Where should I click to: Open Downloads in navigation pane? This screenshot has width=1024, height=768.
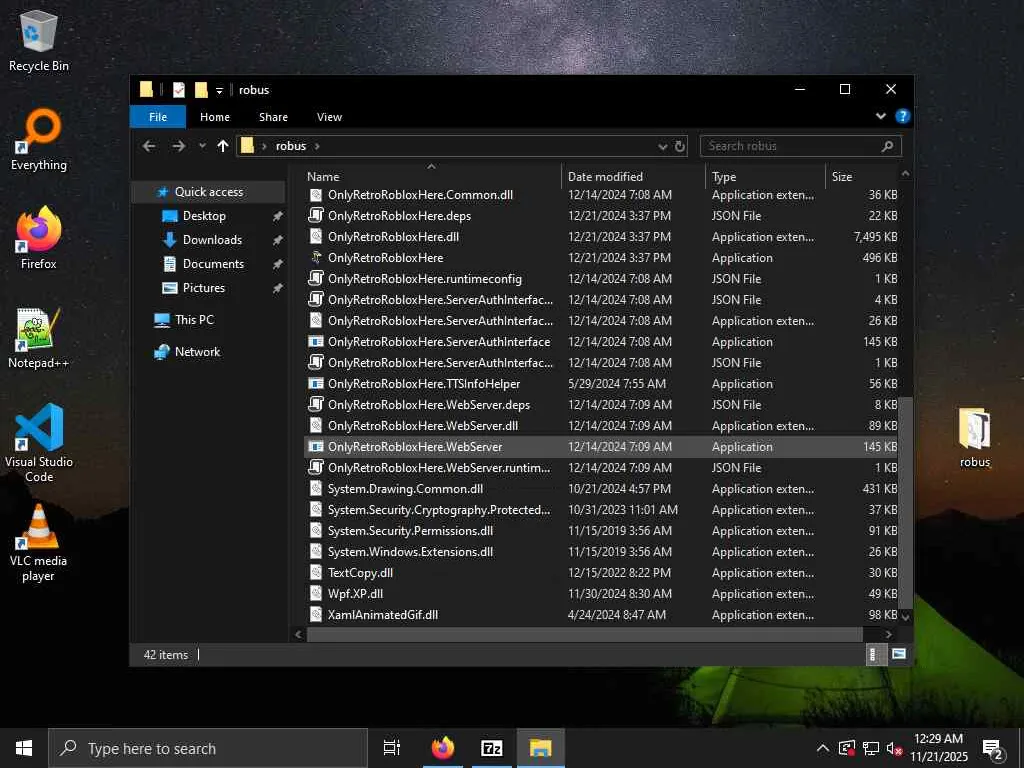click(212, 240)
